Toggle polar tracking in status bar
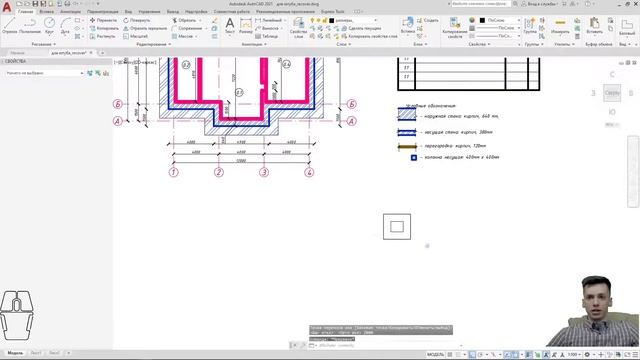Image resolution: width=640 pixels, height=360 pixels. (x=480, y=354)
